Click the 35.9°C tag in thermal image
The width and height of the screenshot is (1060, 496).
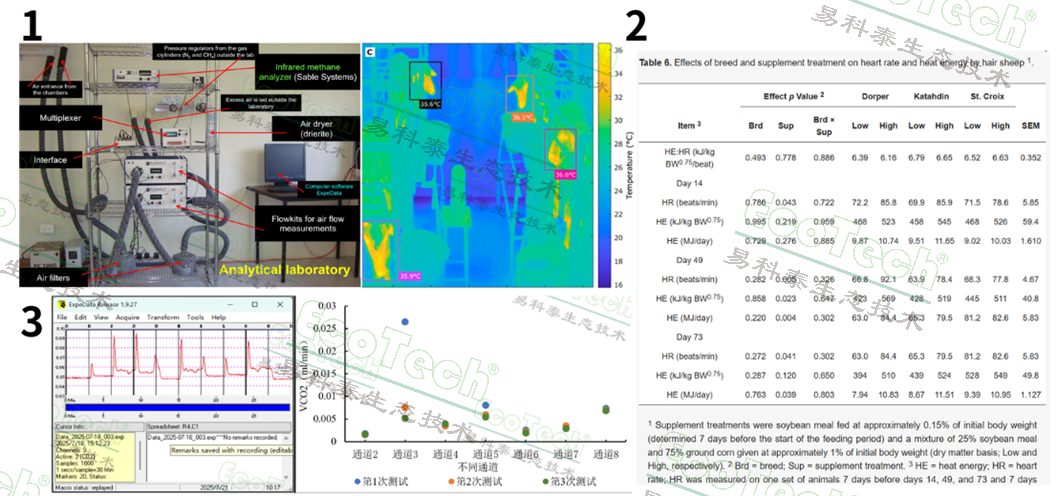(x=408, y=276)
